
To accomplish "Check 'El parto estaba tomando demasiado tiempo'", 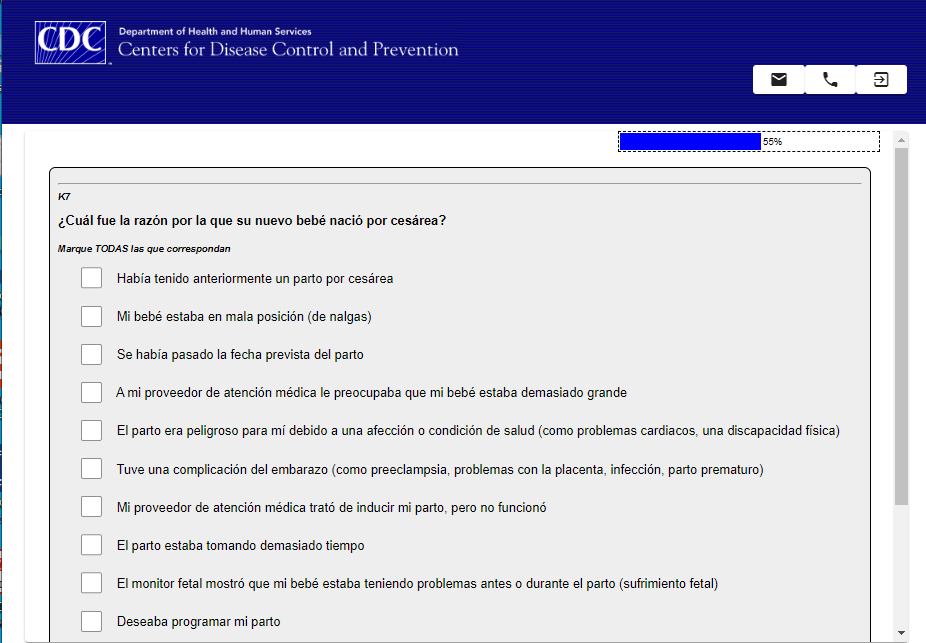I will (x=92, y=545).
